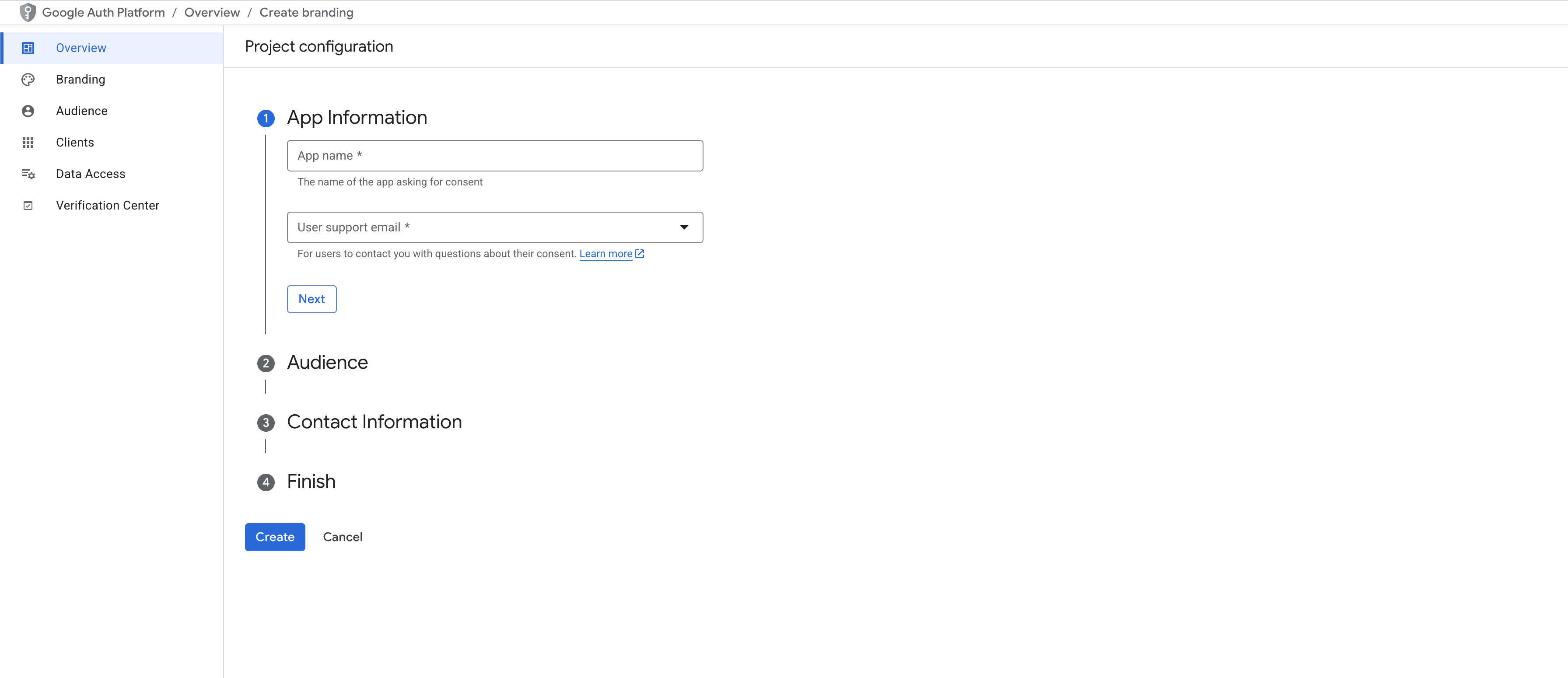Click the Verification Center checkbox icon
This screenshot has width=1568, height=678.
[x=28, y=206]
